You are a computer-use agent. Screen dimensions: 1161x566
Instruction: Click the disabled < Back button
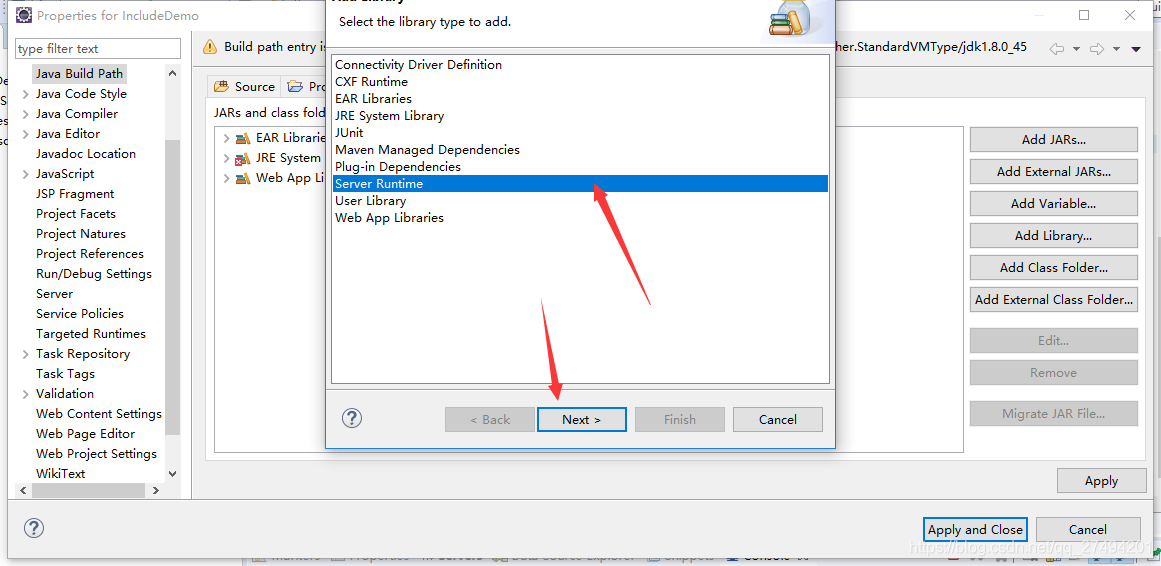pos(489,419)
